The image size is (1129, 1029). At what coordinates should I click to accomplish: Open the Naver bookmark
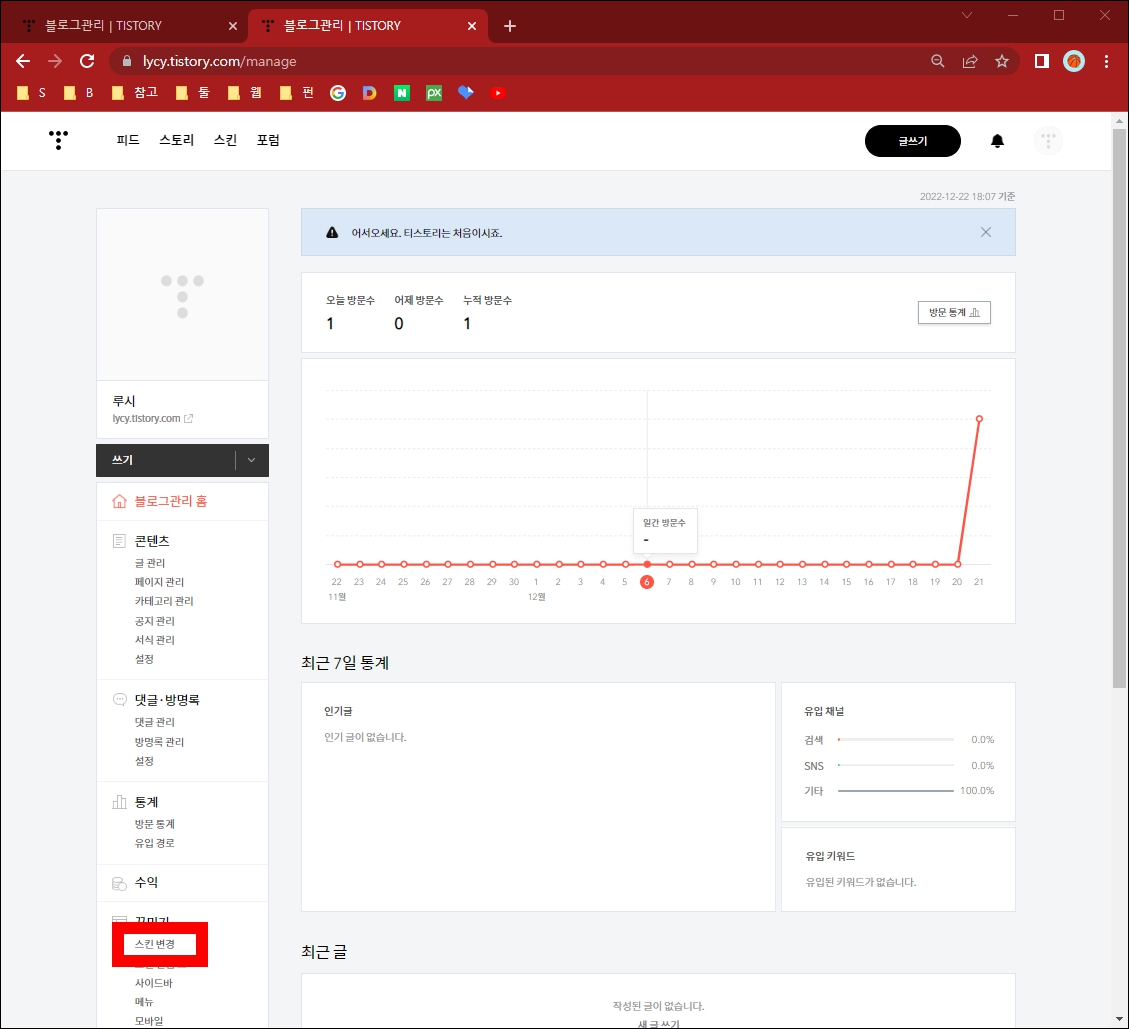401,92
